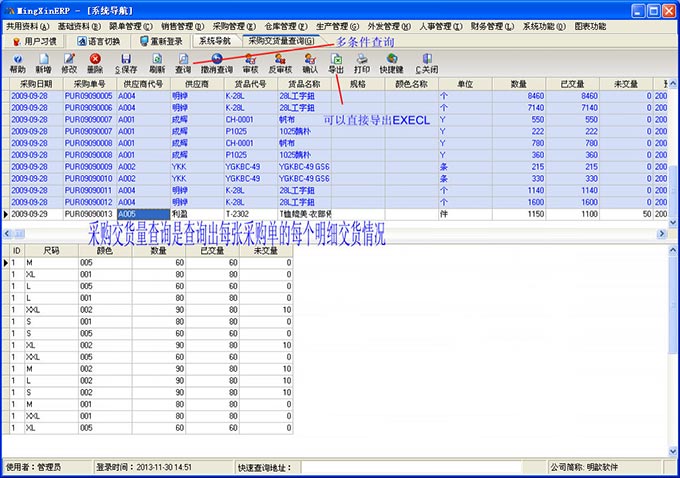
Task: Open the 财务管理 menu
Action: 492,26
